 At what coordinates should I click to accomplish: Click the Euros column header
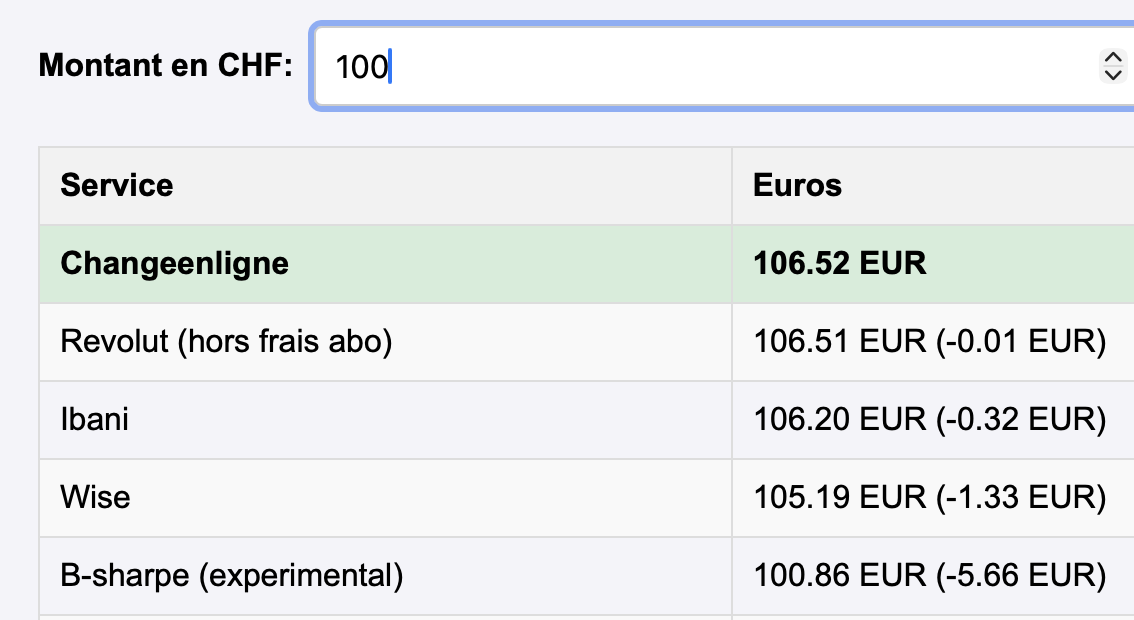pyautogui.click(x=797, y=185)
